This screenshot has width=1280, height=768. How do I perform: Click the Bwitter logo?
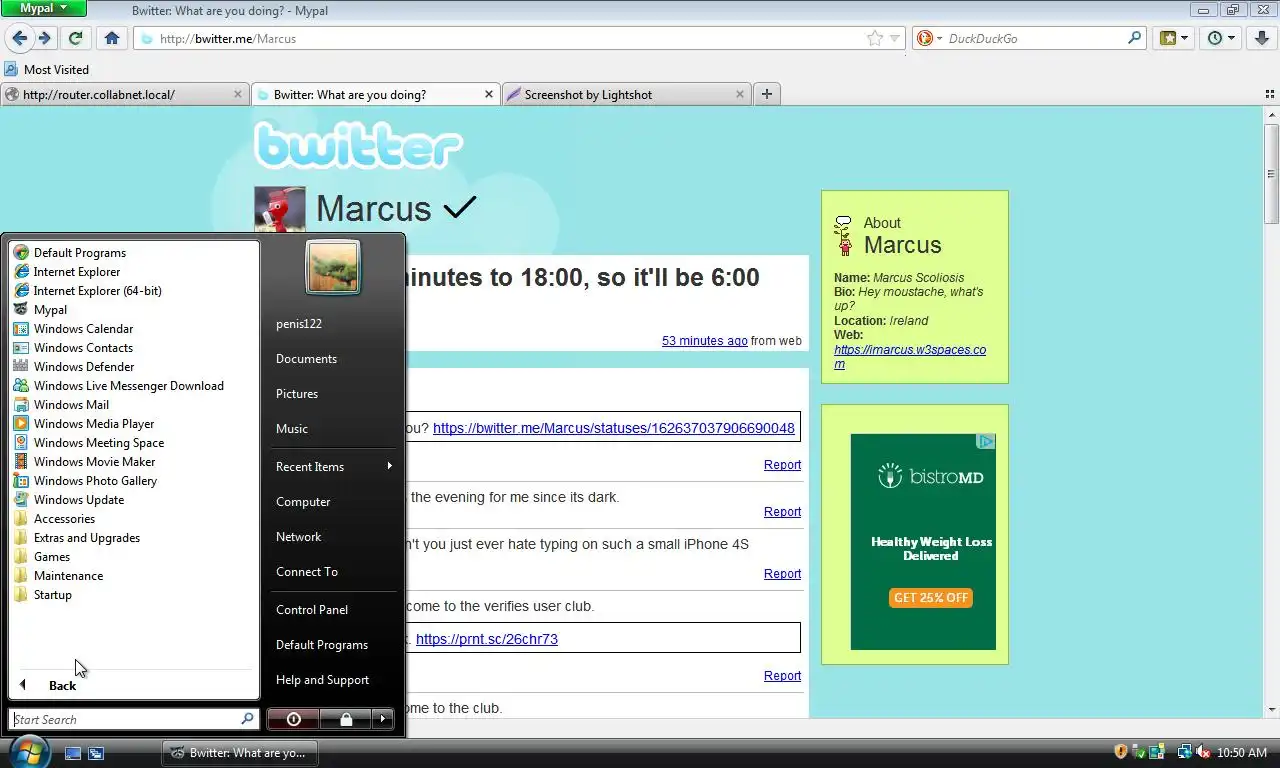tap(358, 145)
